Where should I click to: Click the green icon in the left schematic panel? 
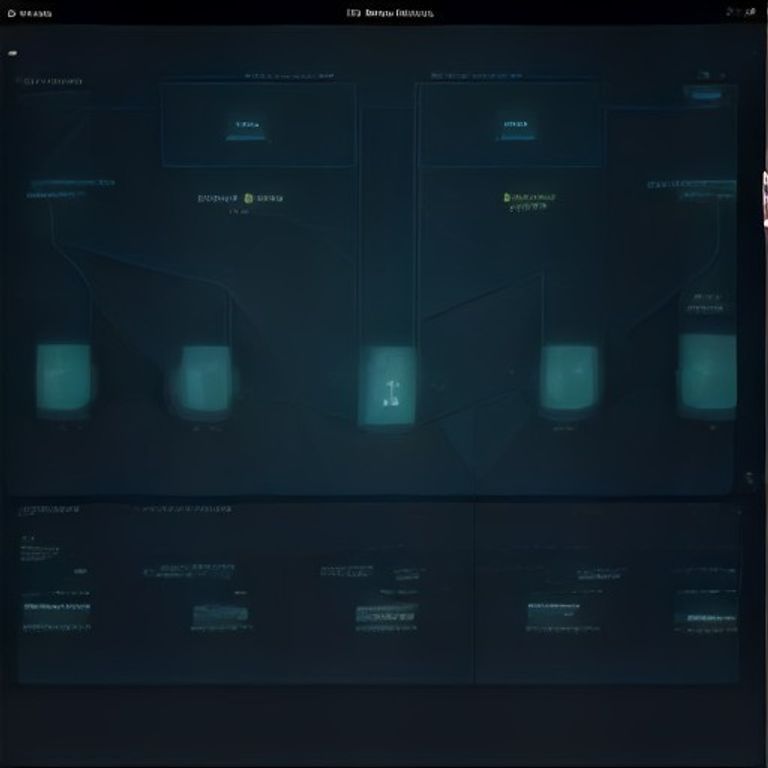(248, 198)
